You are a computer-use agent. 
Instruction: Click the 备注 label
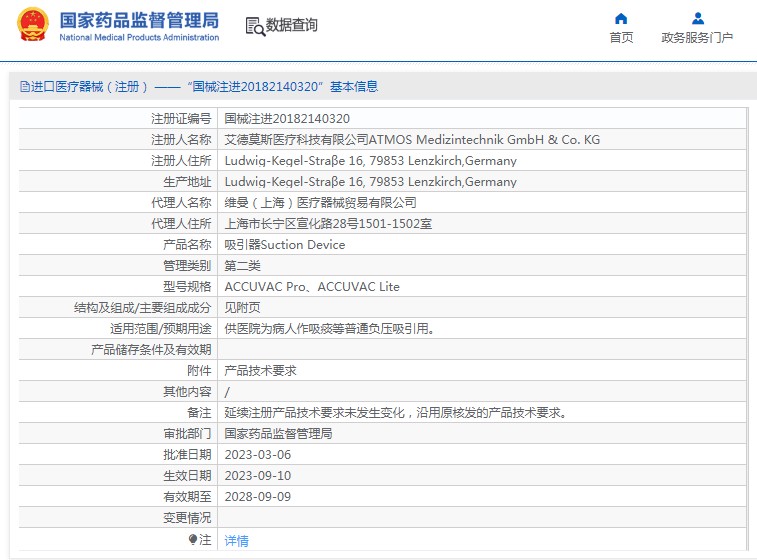click(x=199, y=413)
